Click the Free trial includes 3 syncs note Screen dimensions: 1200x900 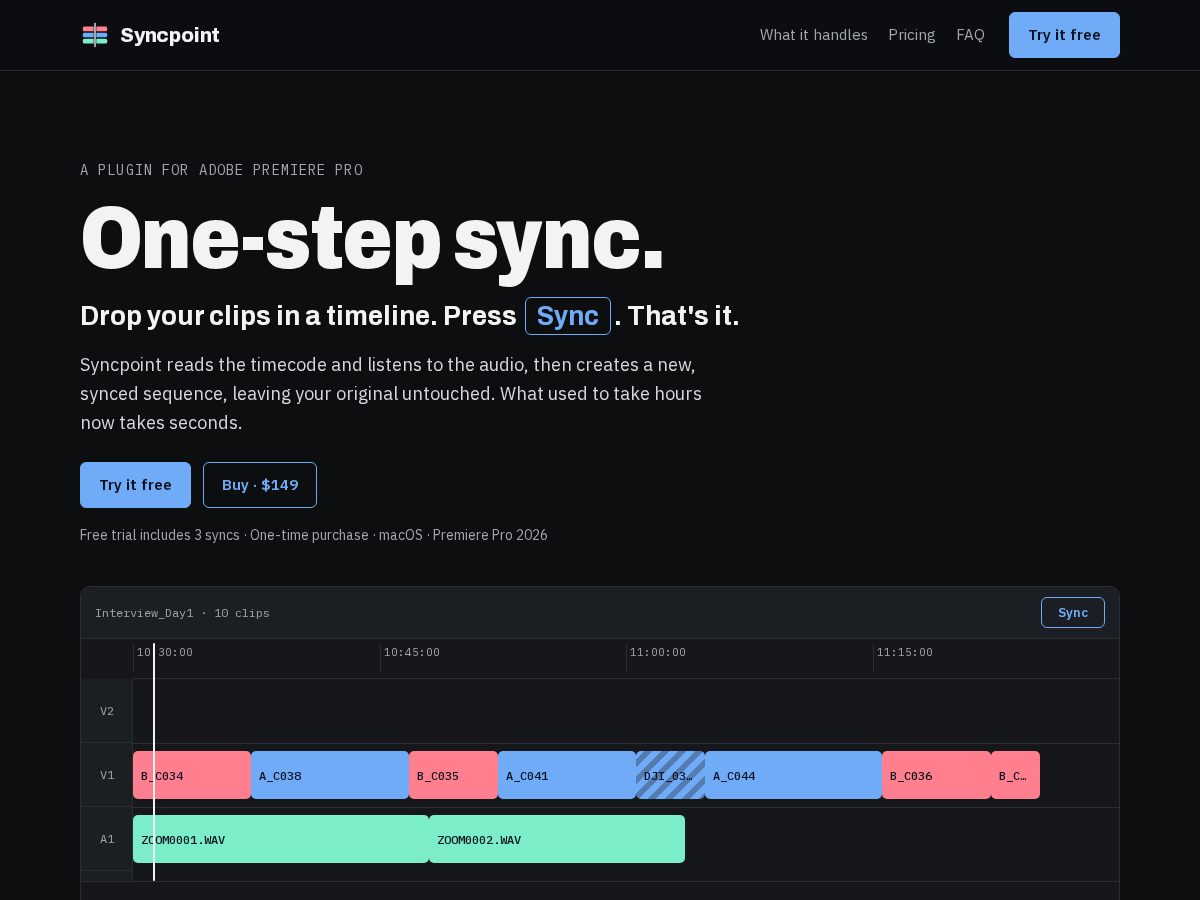(314, 535)
